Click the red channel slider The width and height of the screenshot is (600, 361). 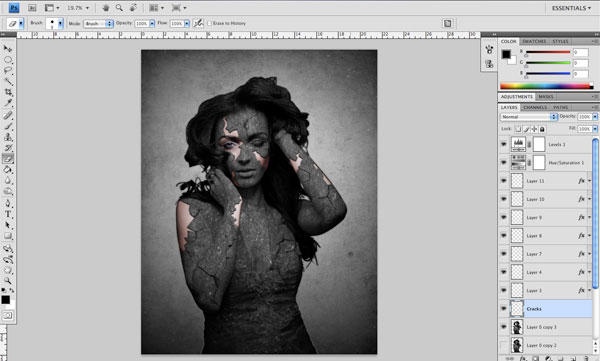pyautogui.click(x=548, y=53)
